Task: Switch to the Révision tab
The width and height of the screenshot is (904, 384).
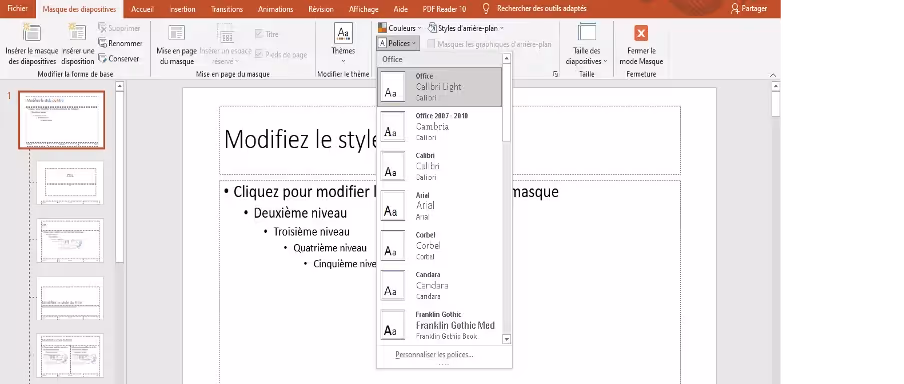Action: pos(321,9)
